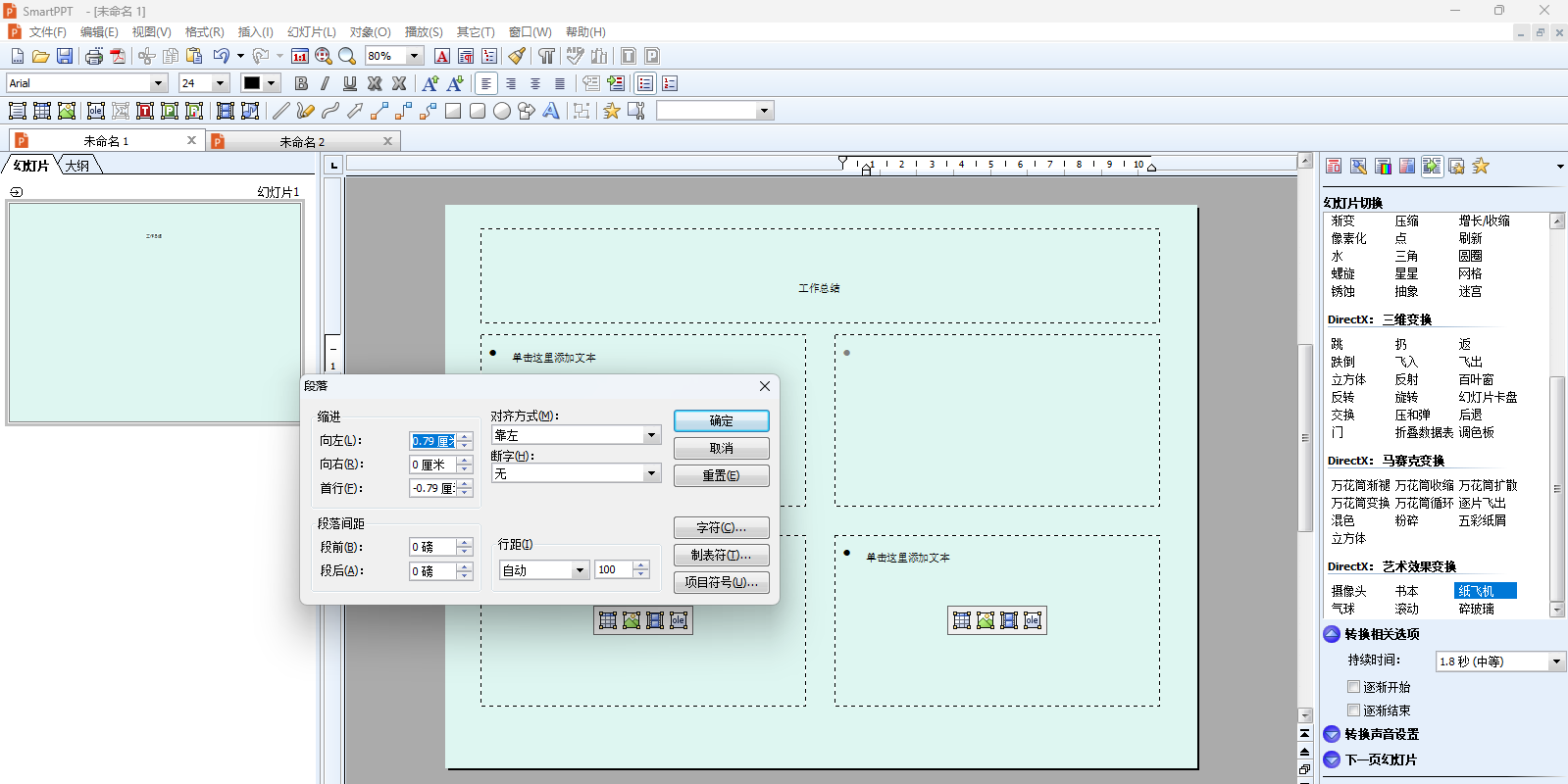The width and height of the screenshot is (1568, 784).
Task: Select the ellipse shape tool
Action: tap(502, 111)
